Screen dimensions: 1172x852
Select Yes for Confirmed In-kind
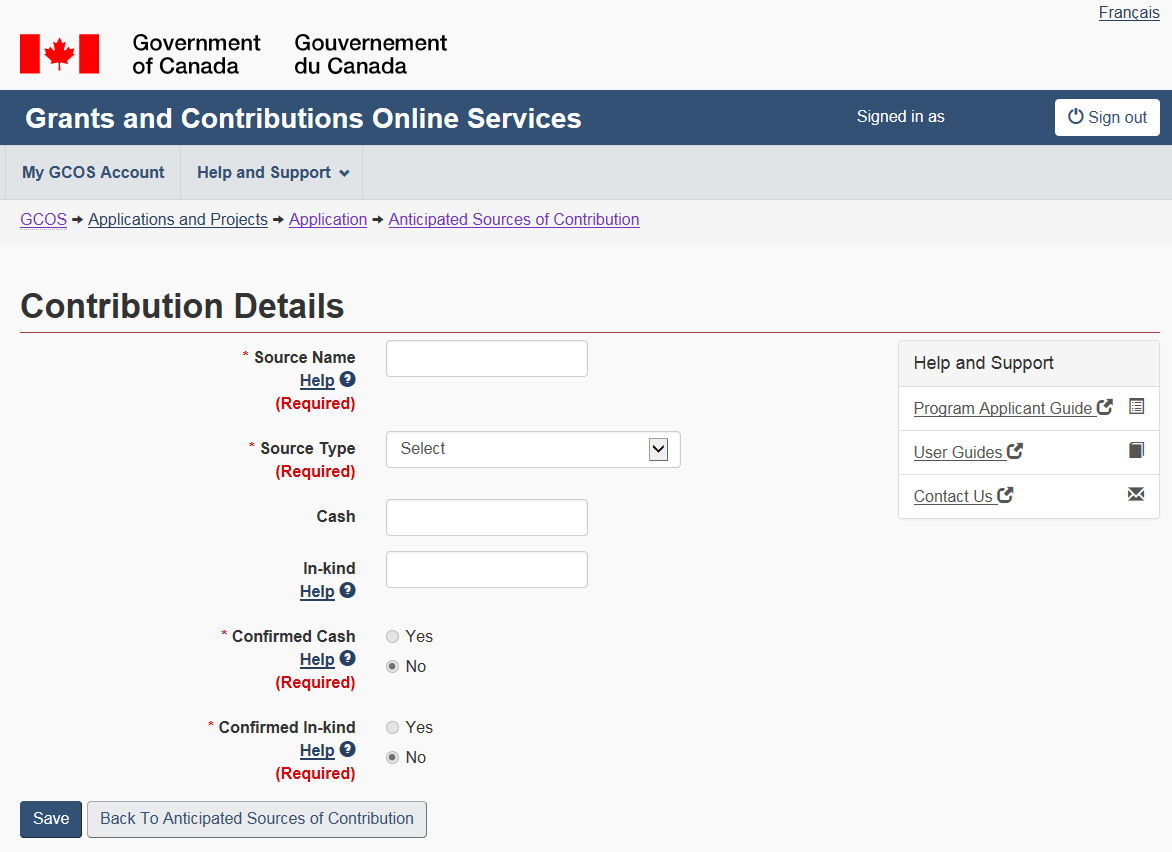tap(393, 728)
